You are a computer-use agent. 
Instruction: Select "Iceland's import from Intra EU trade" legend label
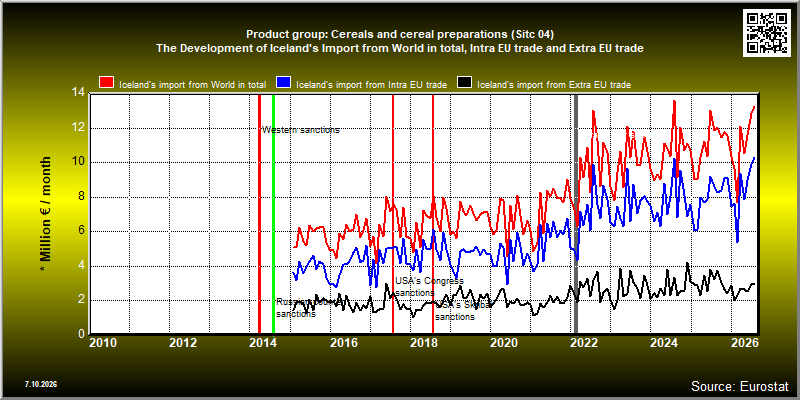372,85
